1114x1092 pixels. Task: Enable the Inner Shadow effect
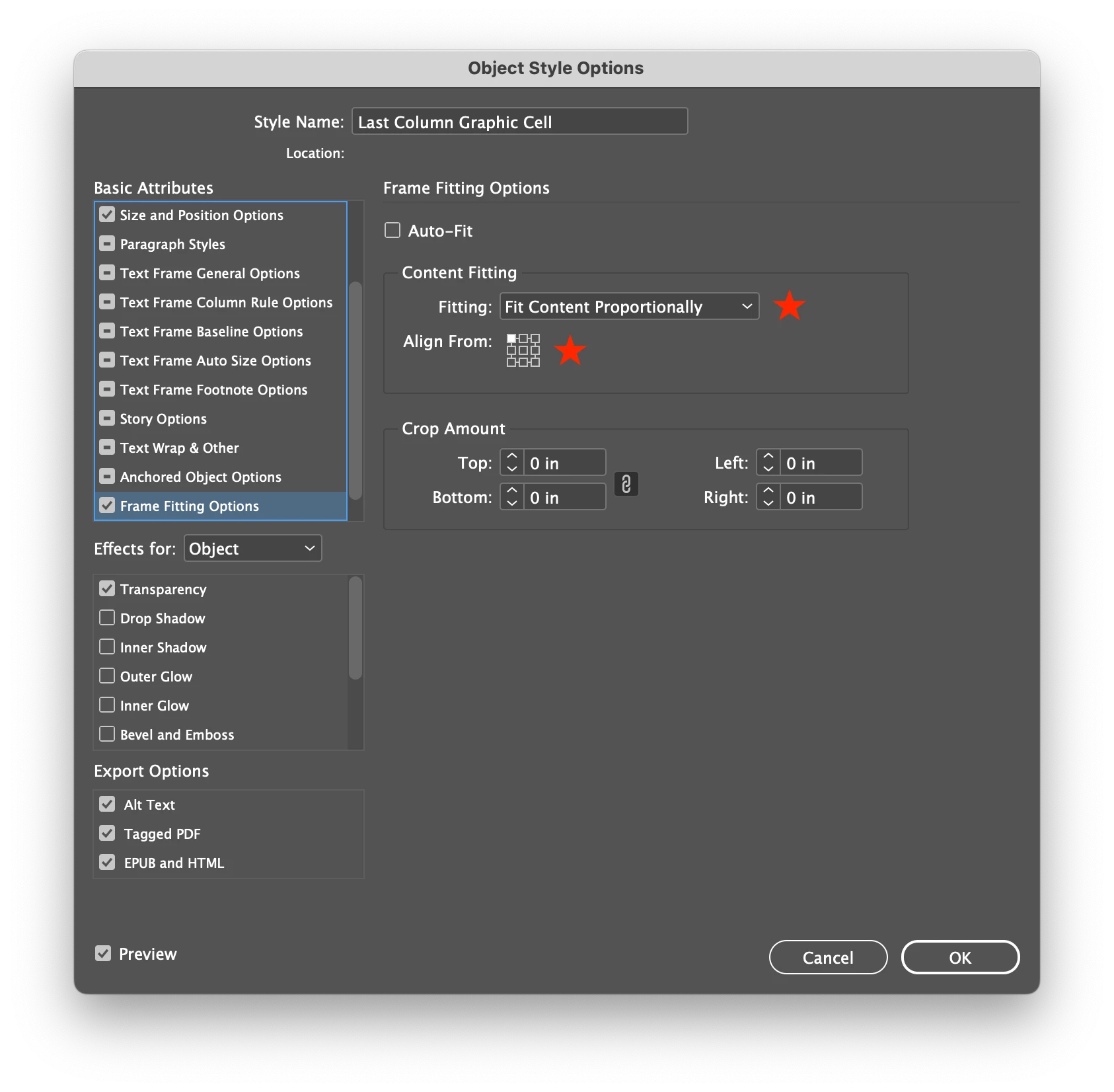(x=107, y=646)
